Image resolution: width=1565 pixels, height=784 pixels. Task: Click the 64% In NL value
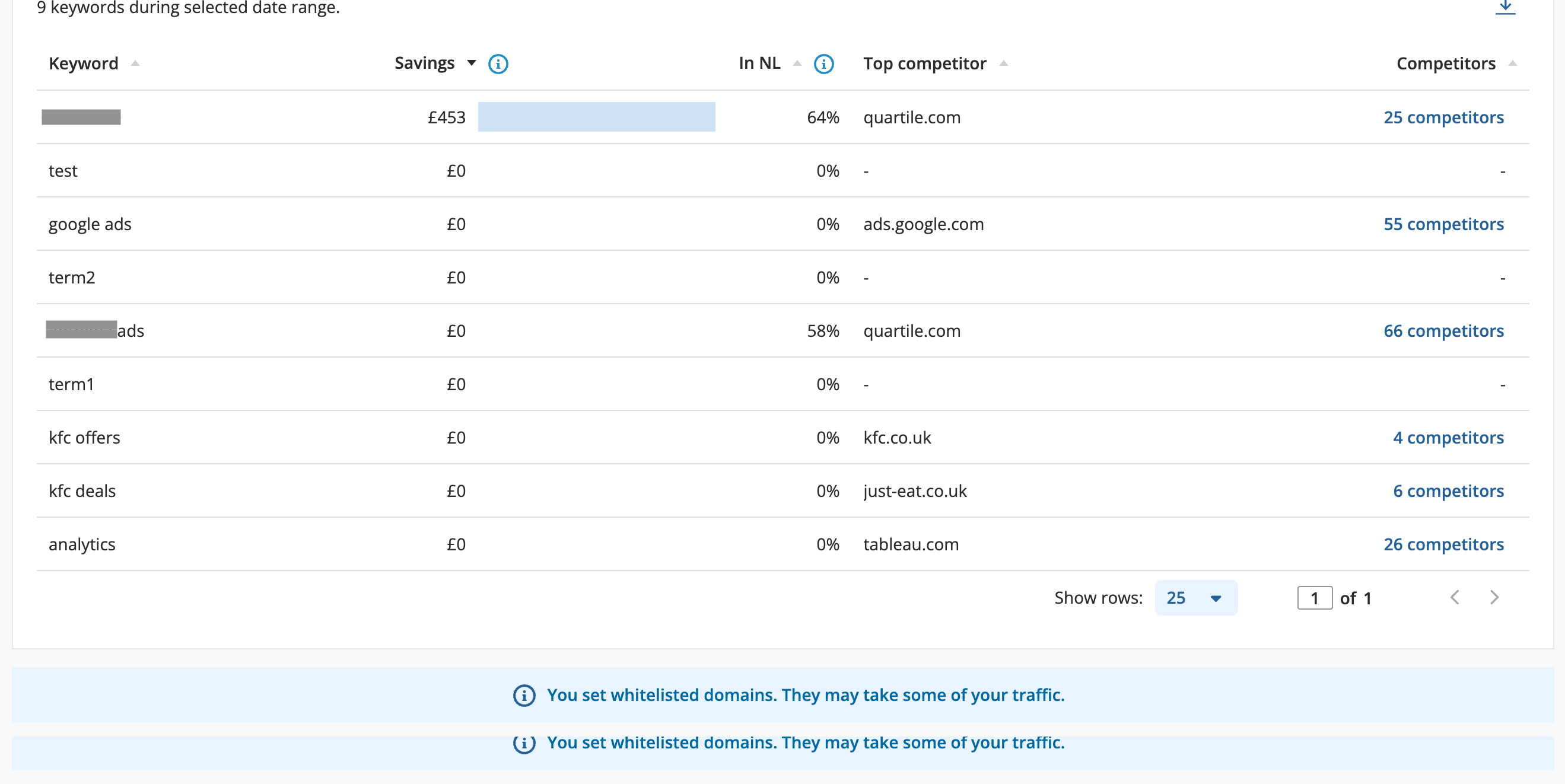click(x=823, y=117)
